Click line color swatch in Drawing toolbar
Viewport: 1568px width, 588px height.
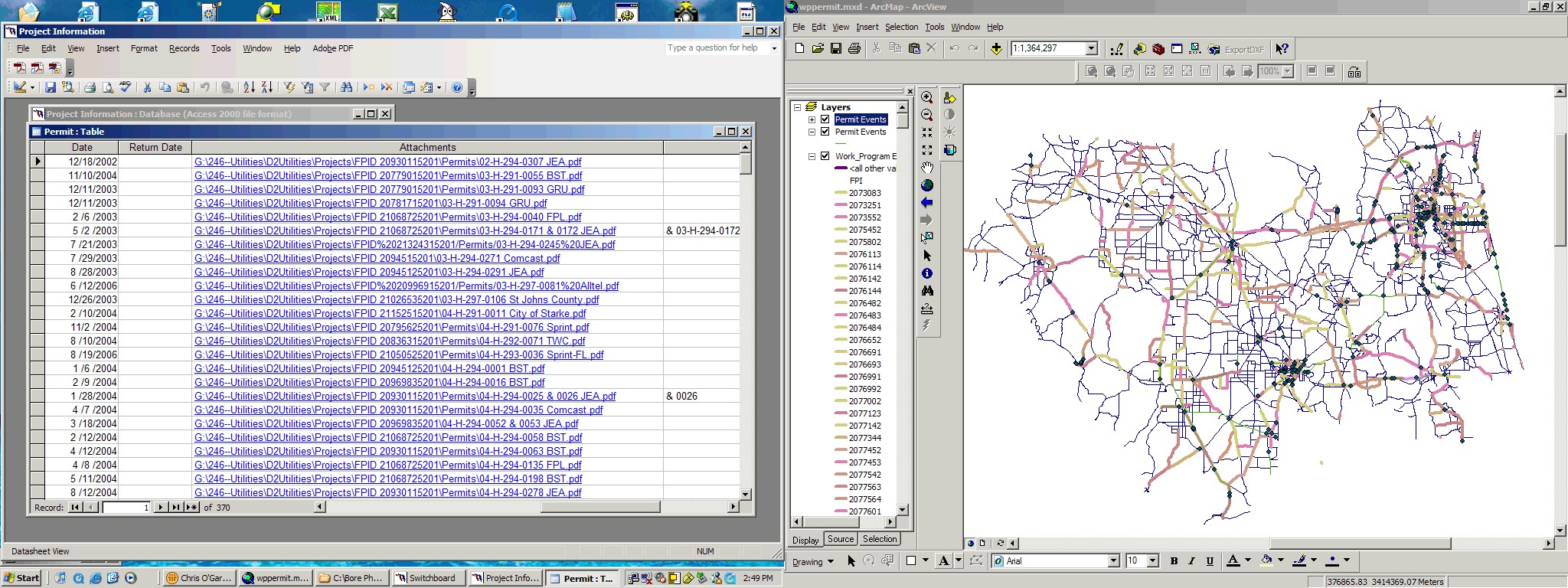1299,561
